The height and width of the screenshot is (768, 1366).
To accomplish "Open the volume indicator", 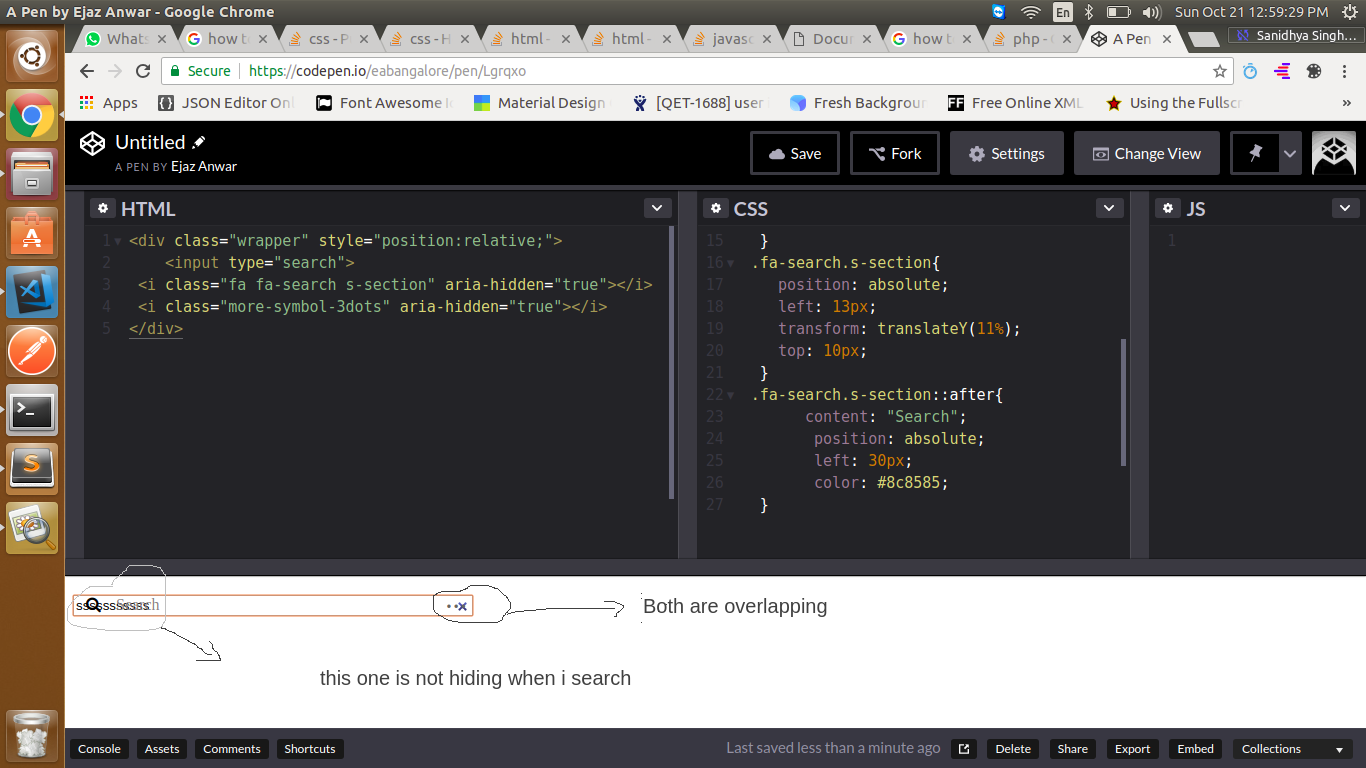I will coord(1150,12).
